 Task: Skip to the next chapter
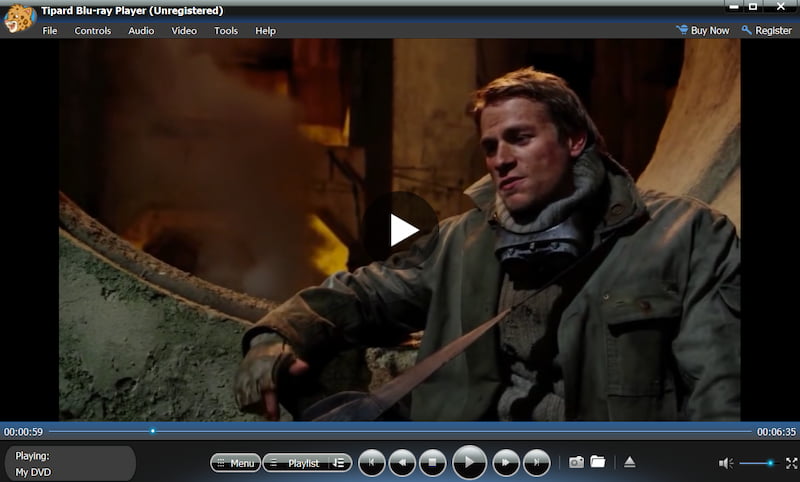coord(536,463)
